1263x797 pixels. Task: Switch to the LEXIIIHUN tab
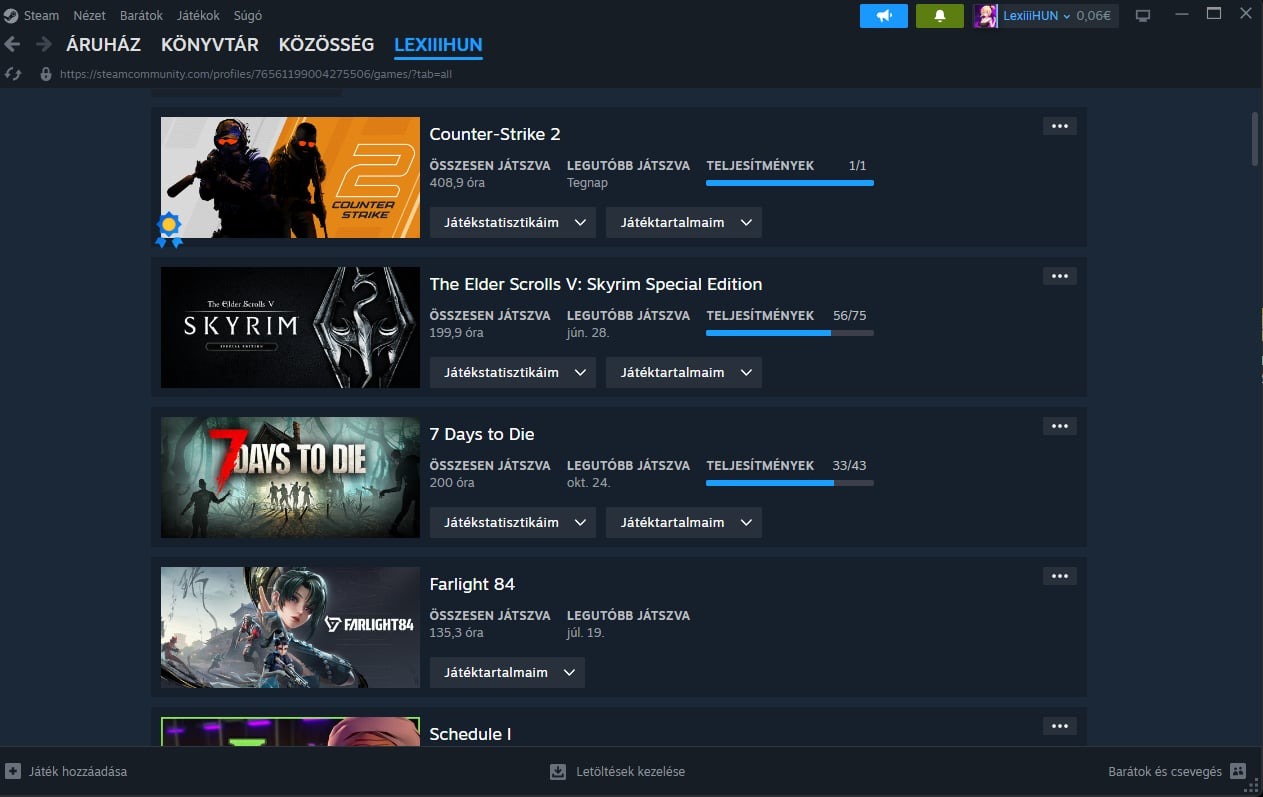pos(438,45)
